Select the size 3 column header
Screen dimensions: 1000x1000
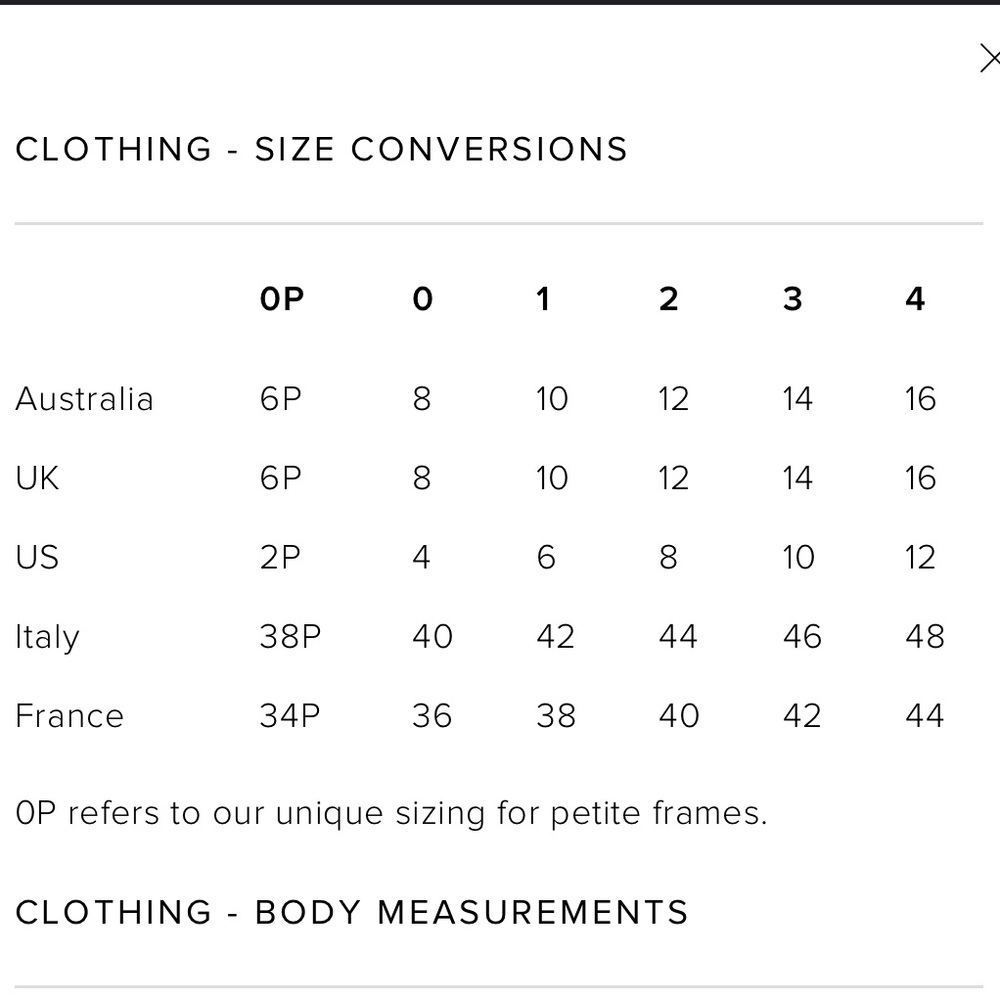[792, 299]
